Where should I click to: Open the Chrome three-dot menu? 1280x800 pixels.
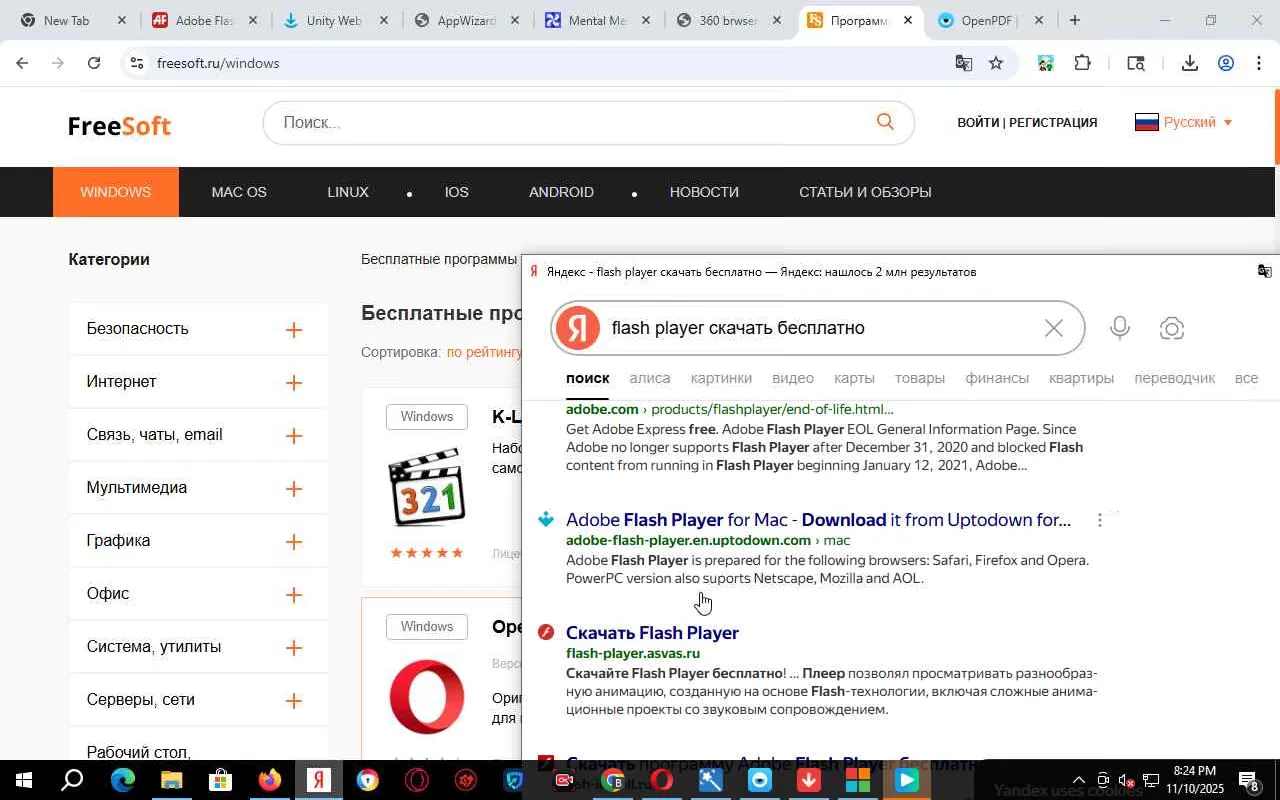coord(1259,63)
